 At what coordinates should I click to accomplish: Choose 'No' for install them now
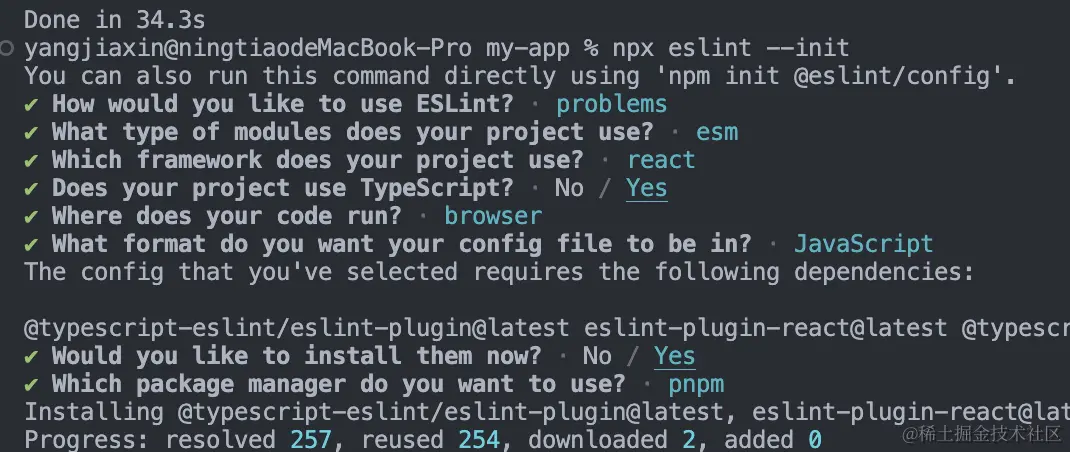(597, 356)
